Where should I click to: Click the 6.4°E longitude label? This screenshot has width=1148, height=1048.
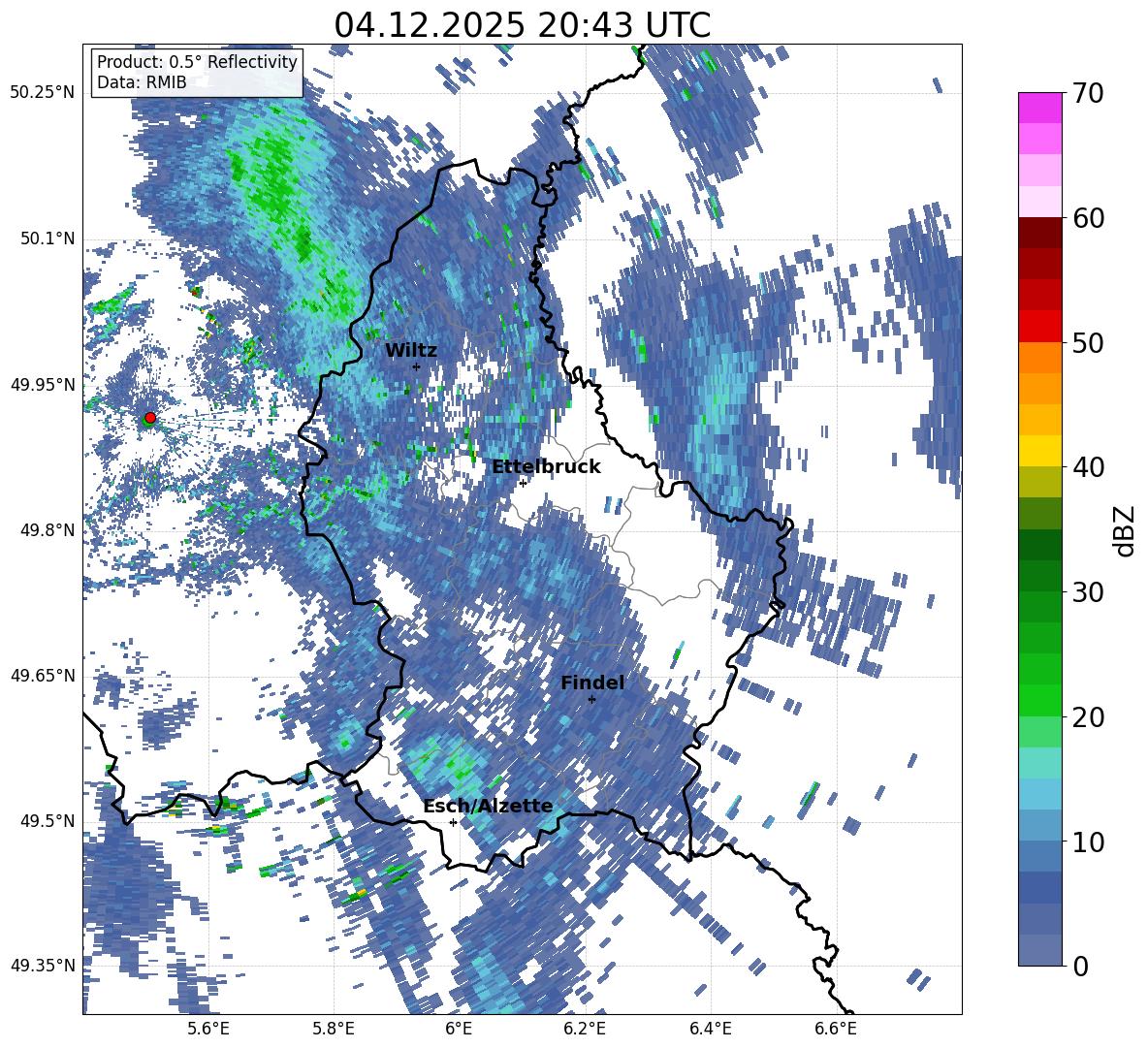point(711,1030)
